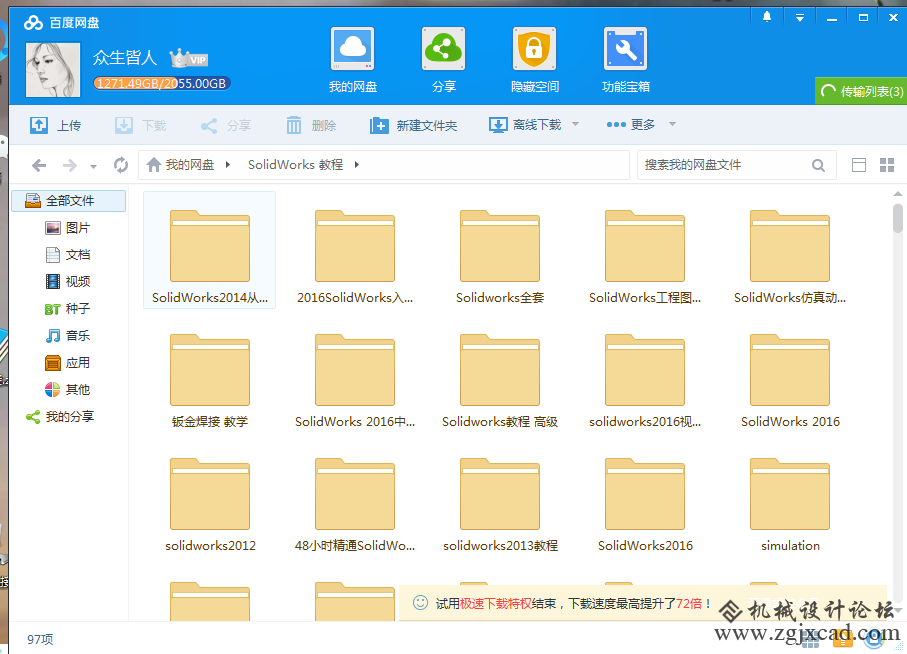Click the 我的网盘 breadcrumb home link
Screen dimensions: 907x654
(x=180, y=165)
